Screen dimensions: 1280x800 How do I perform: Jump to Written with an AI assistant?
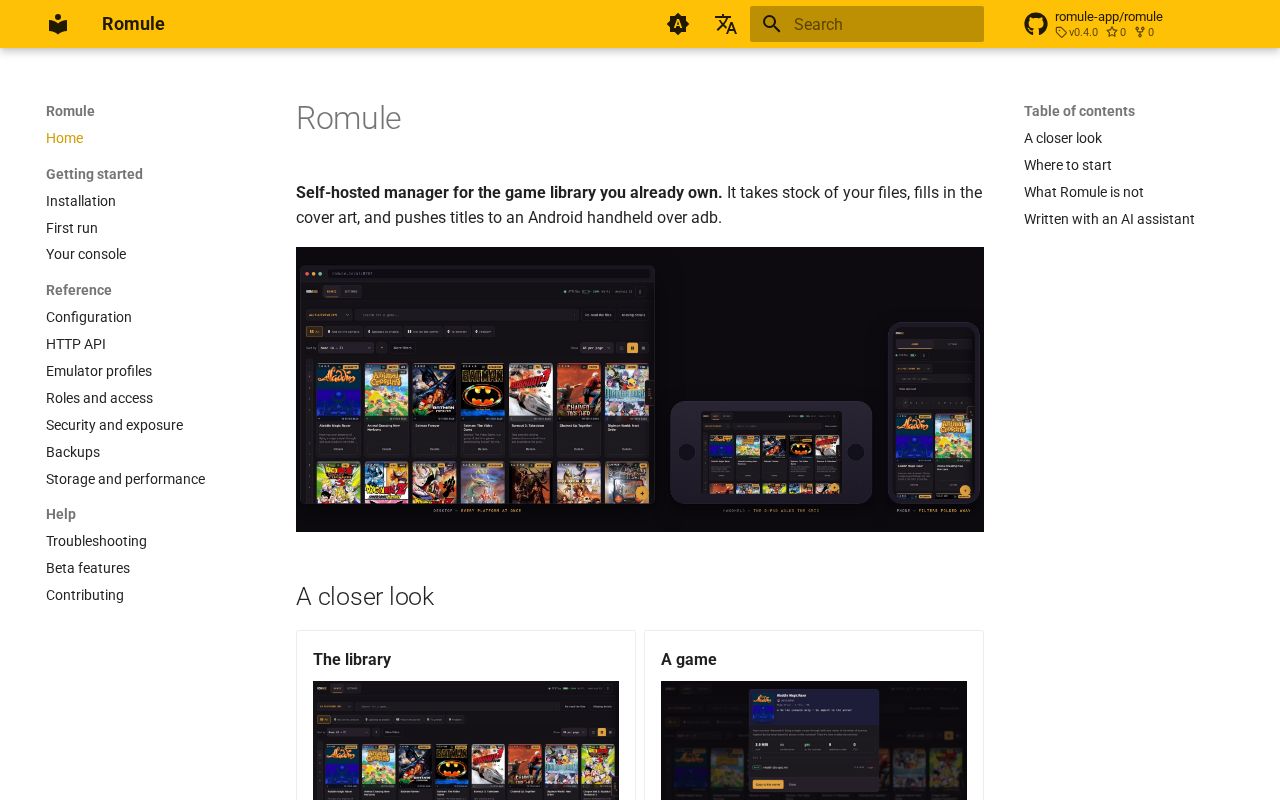coord(1109,219)
